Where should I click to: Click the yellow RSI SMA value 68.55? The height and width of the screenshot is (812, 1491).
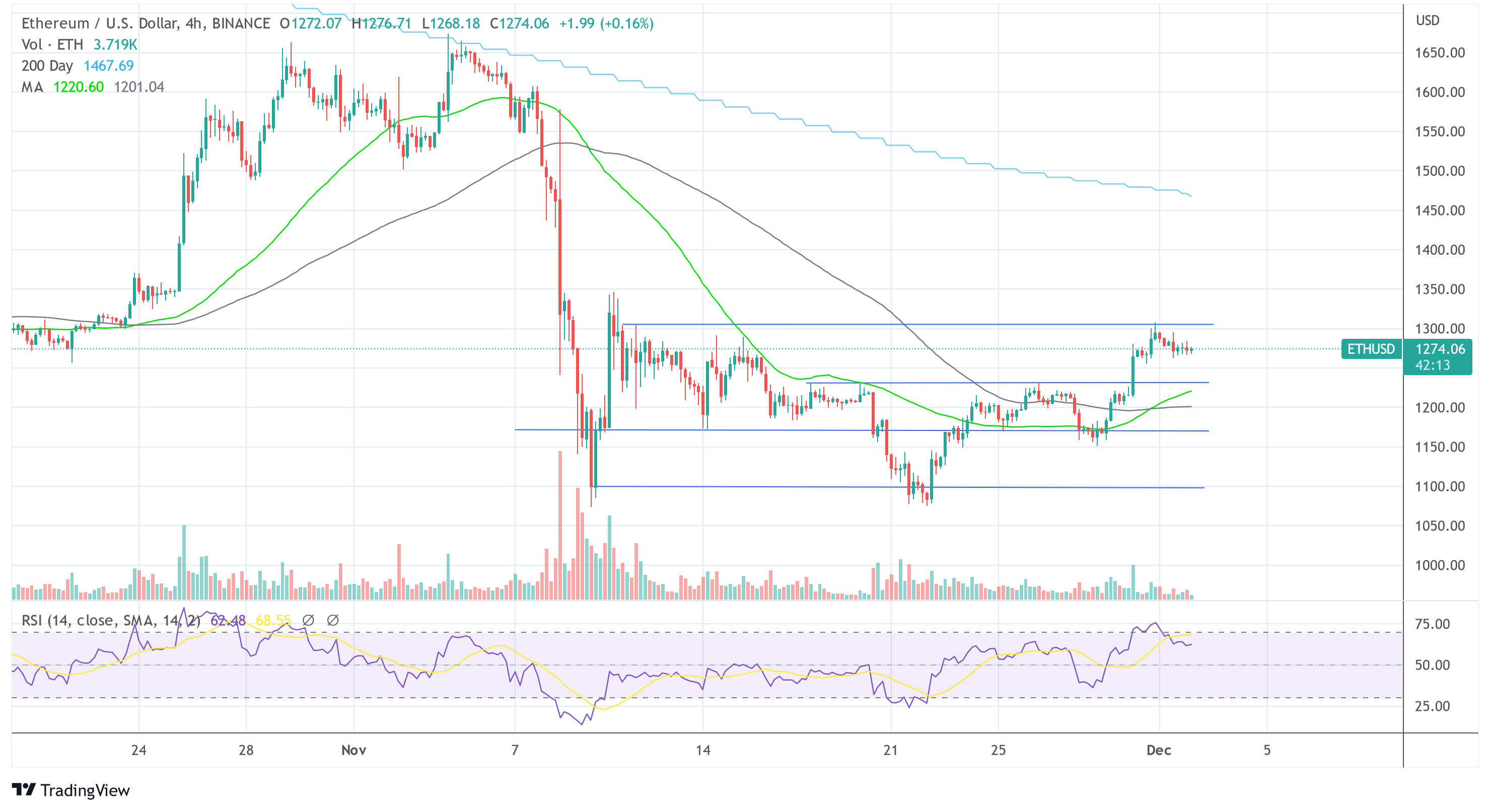(273, 620)
